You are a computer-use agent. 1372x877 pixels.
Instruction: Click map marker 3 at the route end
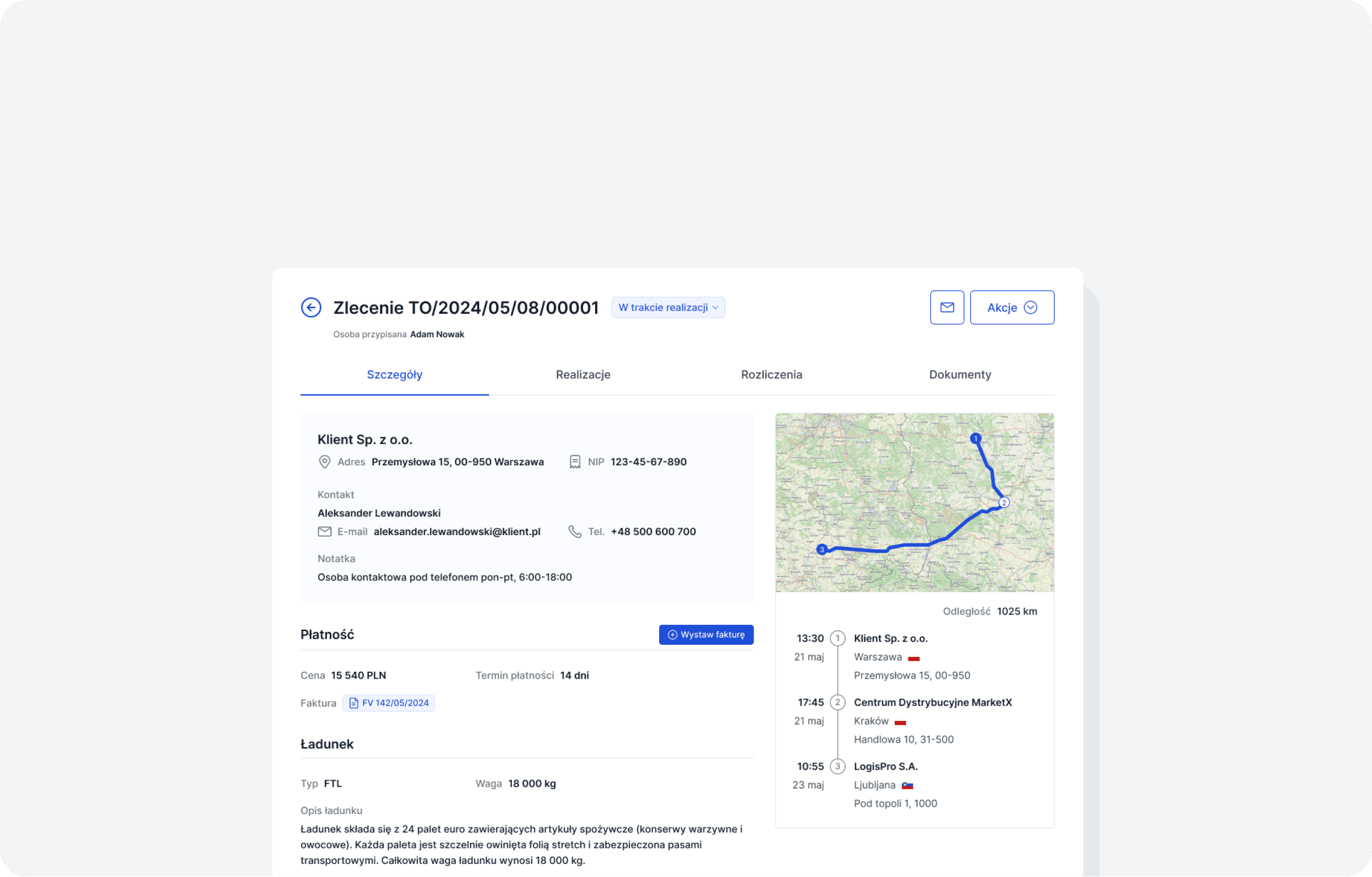pos(822,549)
